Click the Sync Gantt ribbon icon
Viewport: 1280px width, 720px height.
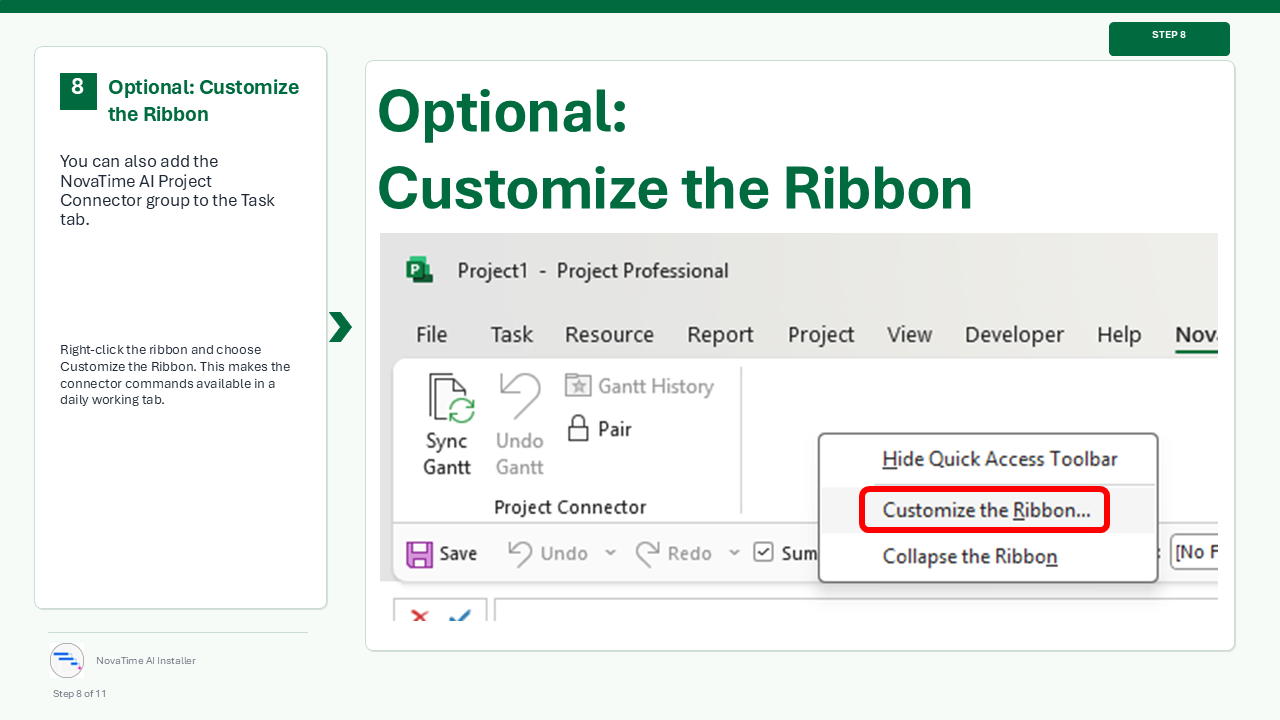click(451, 398)
